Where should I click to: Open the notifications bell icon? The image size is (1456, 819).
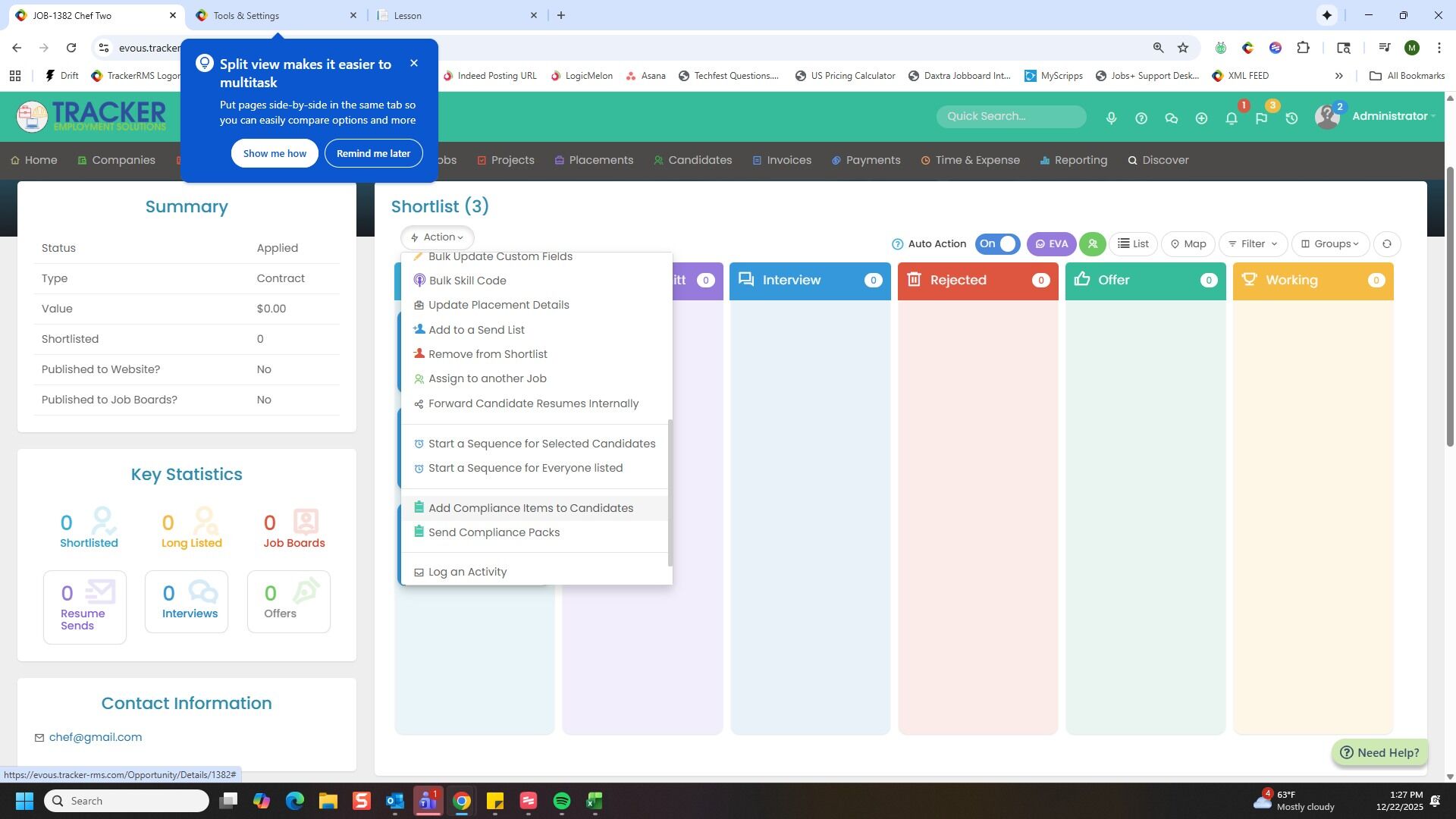click(x=1232, y=118)
